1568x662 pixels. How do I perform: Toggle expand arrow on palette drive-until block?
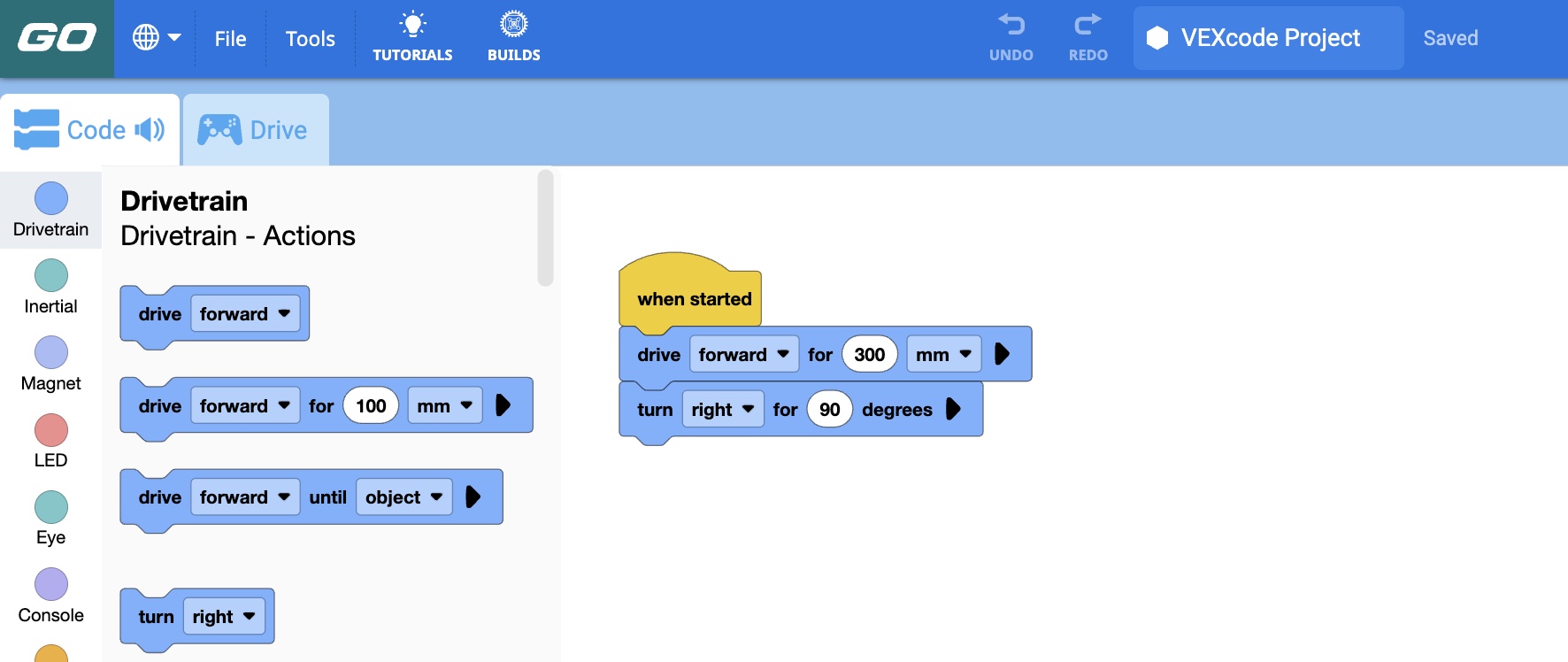(x=473, y=496)
